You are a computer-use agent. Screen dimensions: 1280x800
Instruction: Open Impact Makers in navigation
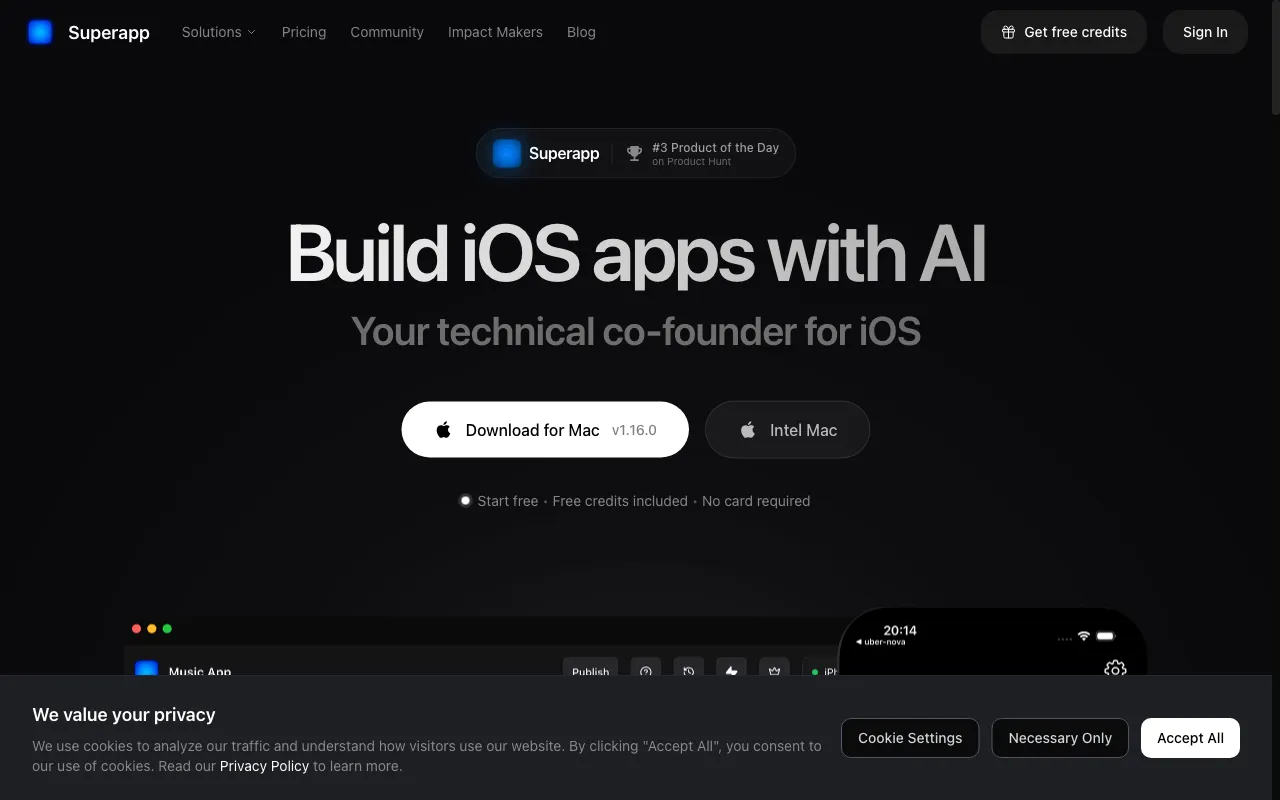tap(495, 32)
